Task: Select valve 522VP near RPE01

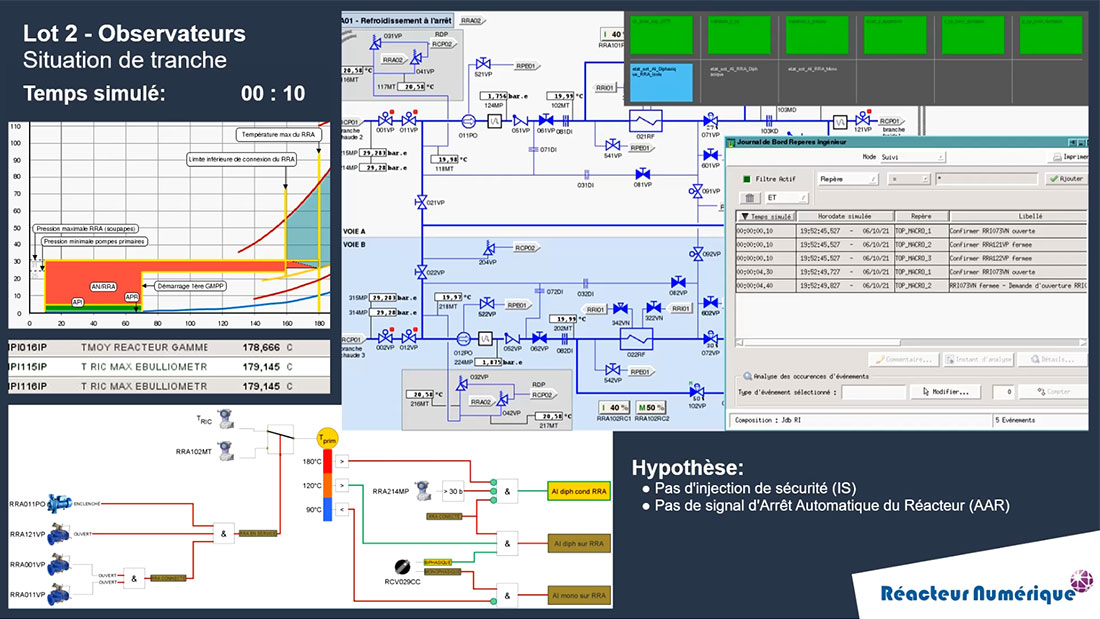Action: pyautogui.click(x=487, y=304)
